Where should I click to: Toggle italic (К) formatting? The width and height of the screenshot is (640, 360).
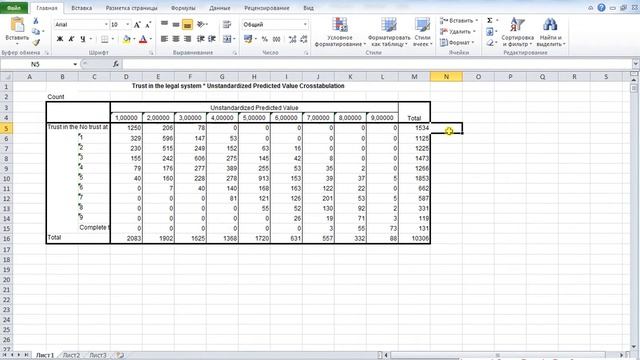click(x=71, y=39)
